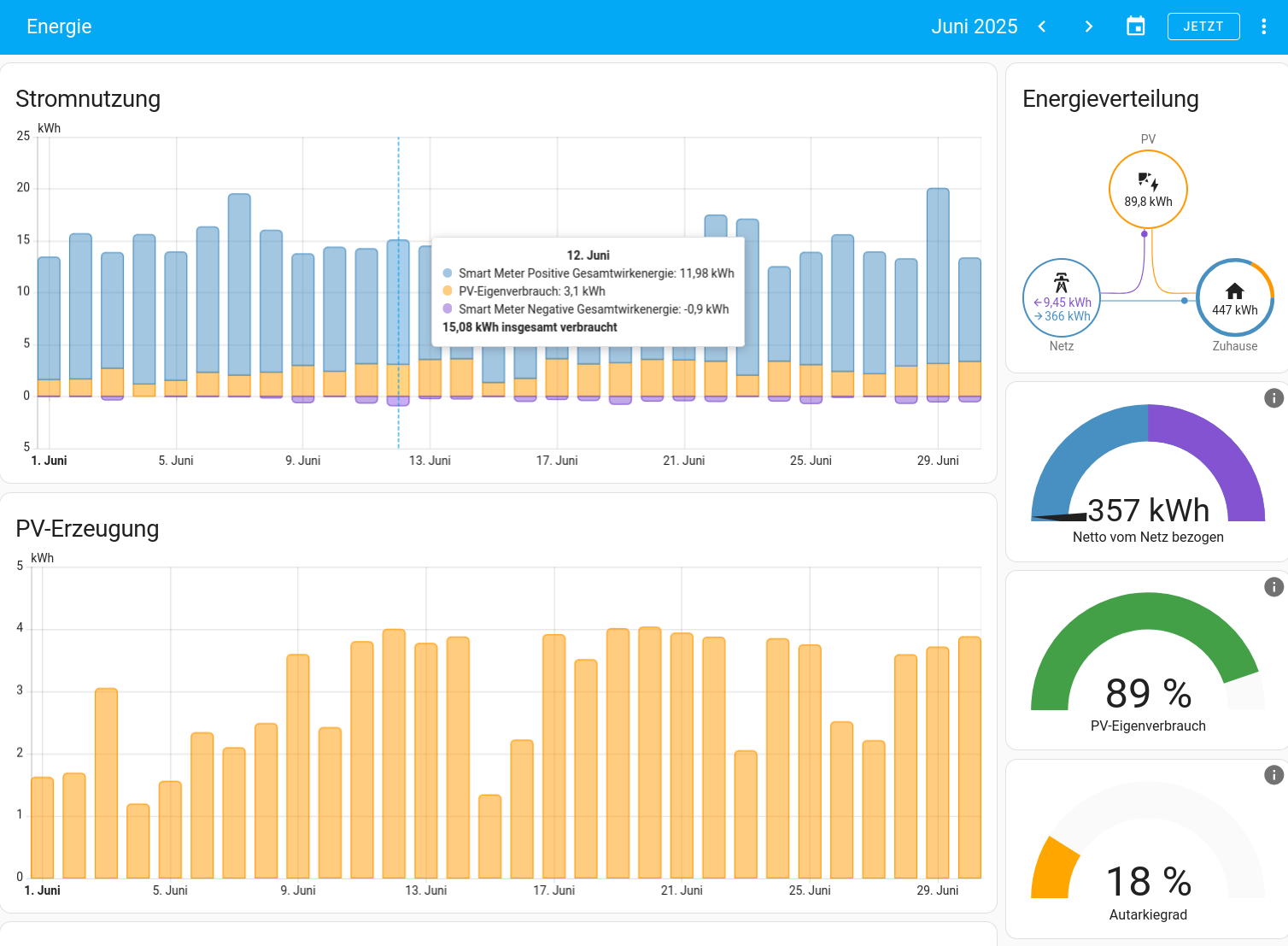Open the calendar date picker
1288x946 pixels.
click(1135, 26)
